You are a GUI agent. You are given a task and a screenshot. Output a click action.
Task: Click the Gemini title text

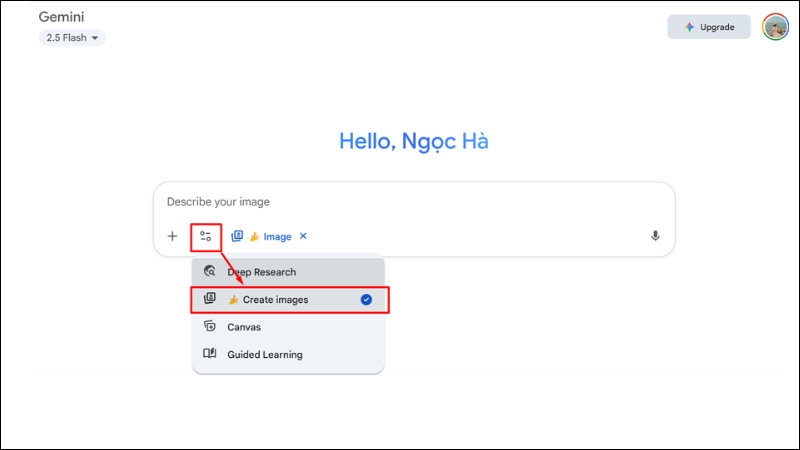(x=60, y=18)
